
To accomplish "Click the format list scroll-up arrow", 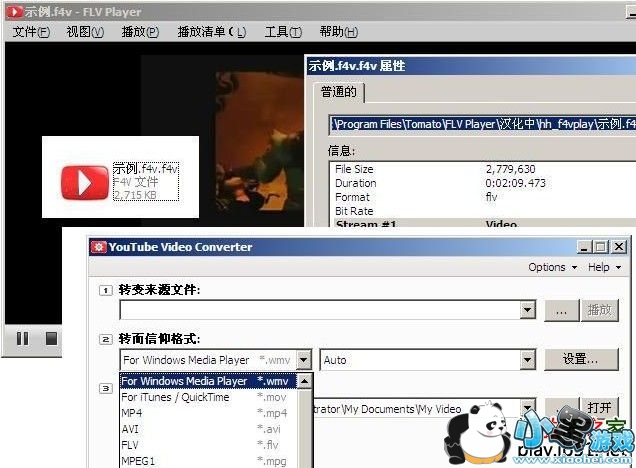I will tap(304, 381).
